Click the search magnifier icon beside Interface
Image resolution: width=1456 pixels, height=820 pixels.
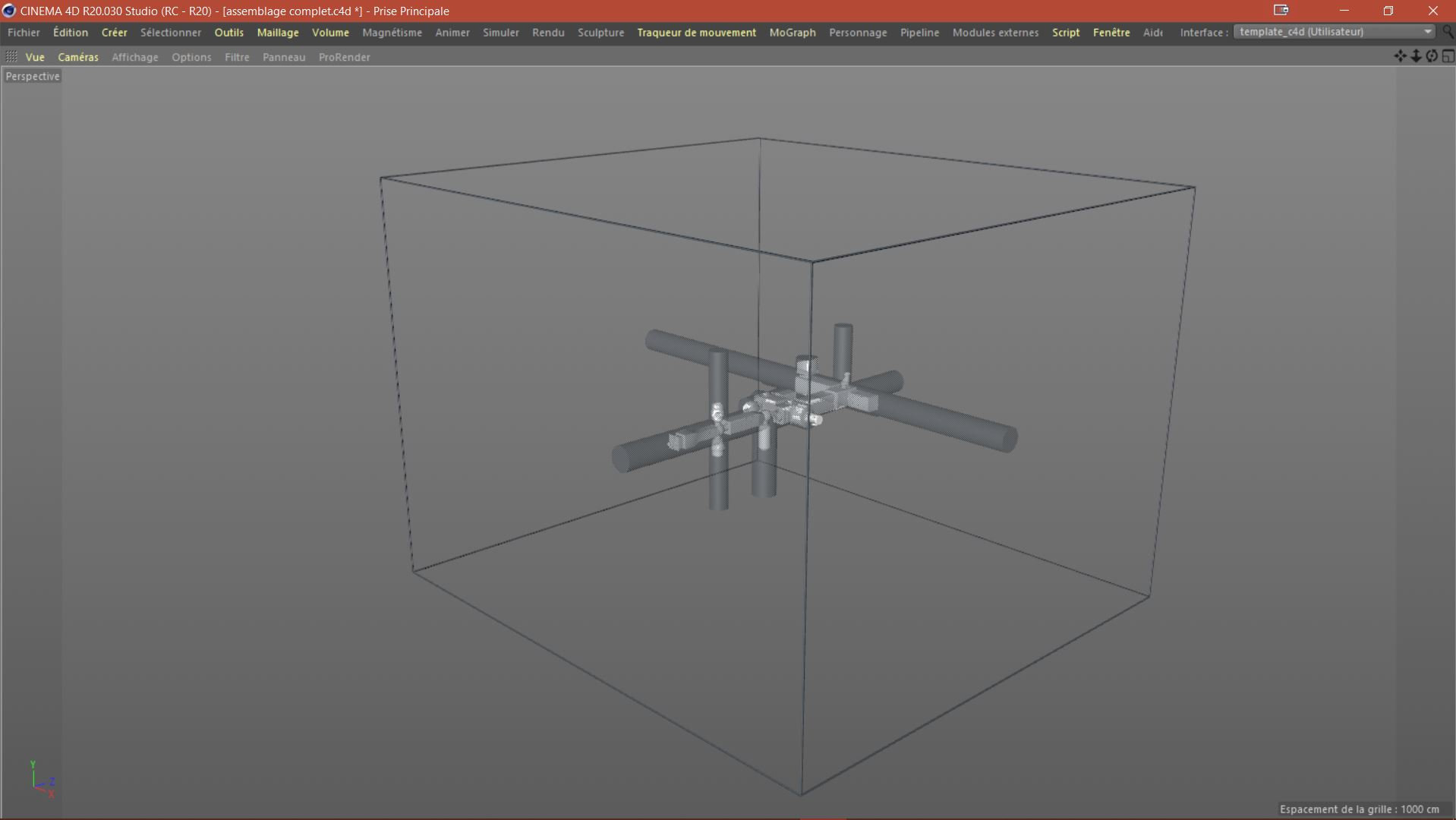(x=1448, y=32)
